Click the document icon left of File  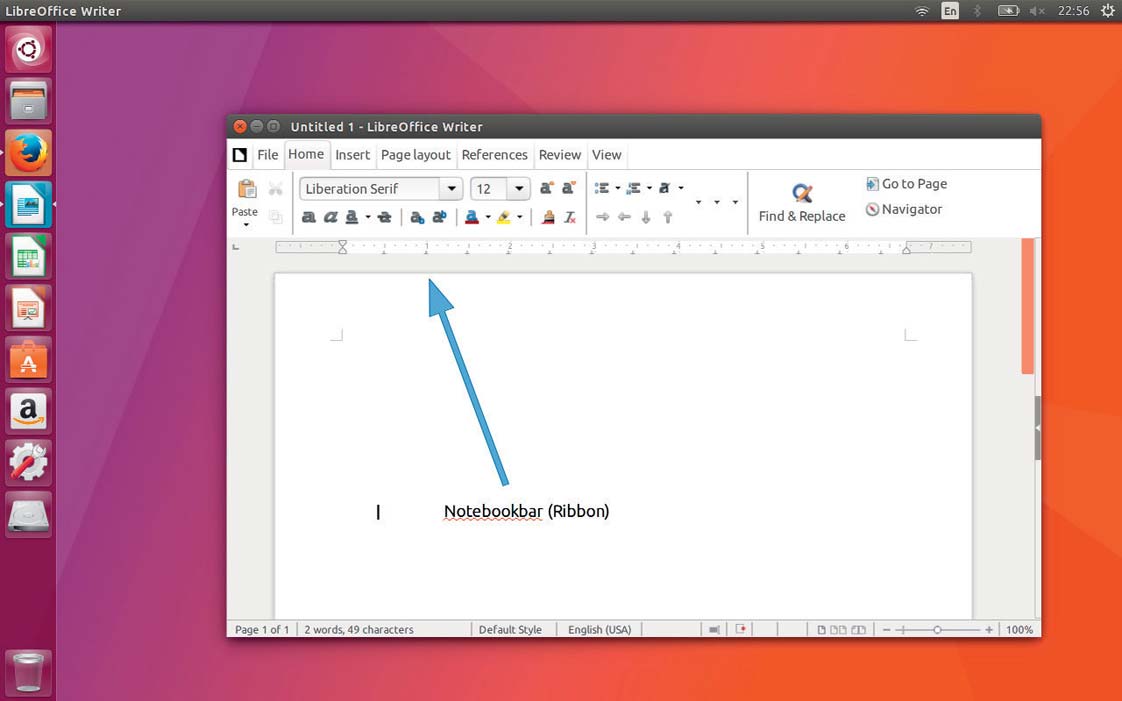tap(240, 155)
